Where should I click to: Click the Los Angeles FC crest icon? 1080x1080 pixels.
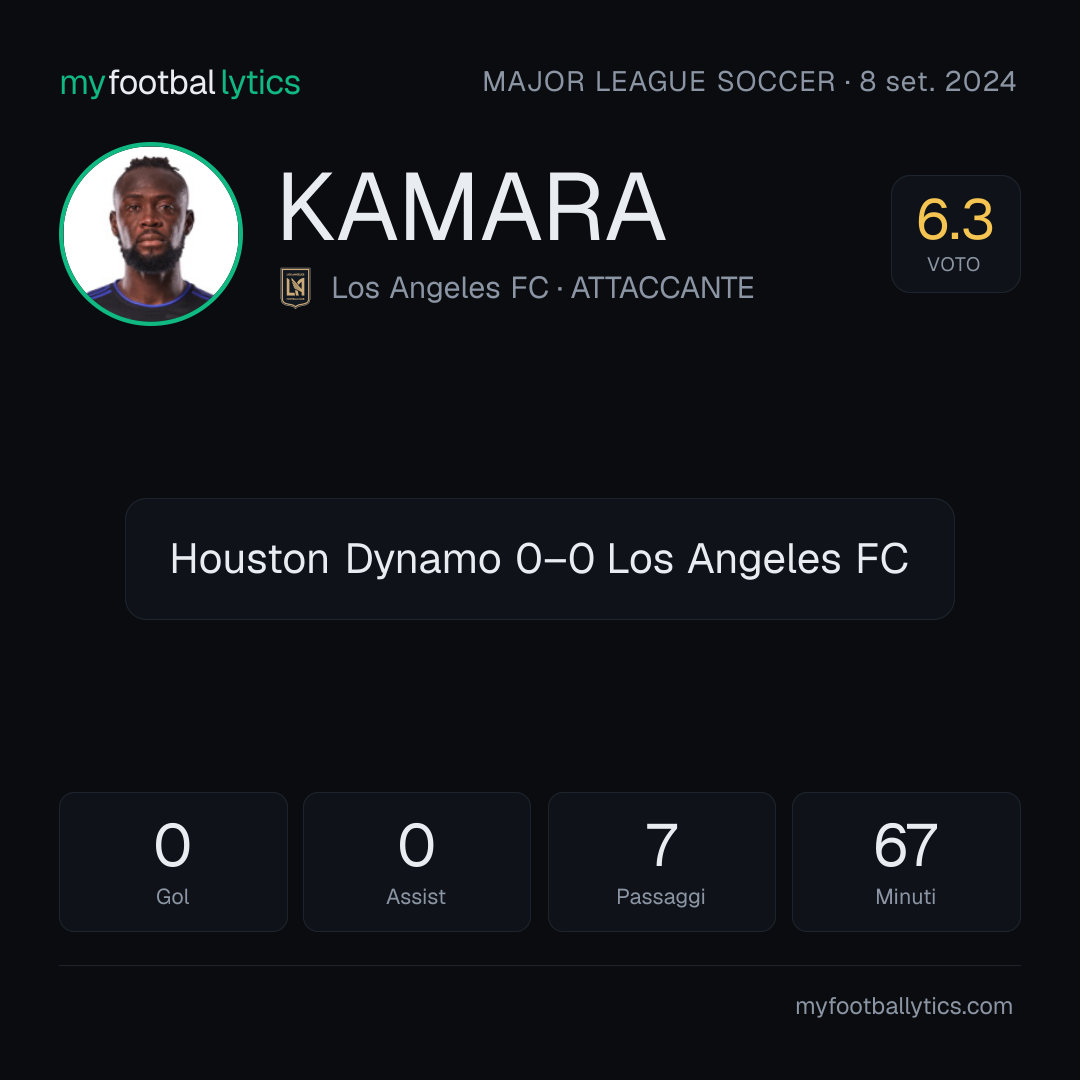tap(295, 287)
